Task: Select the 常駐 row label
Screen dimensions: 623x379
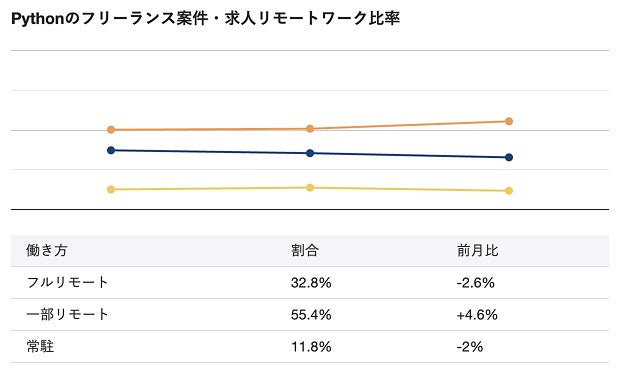Action: coord(40,346)
